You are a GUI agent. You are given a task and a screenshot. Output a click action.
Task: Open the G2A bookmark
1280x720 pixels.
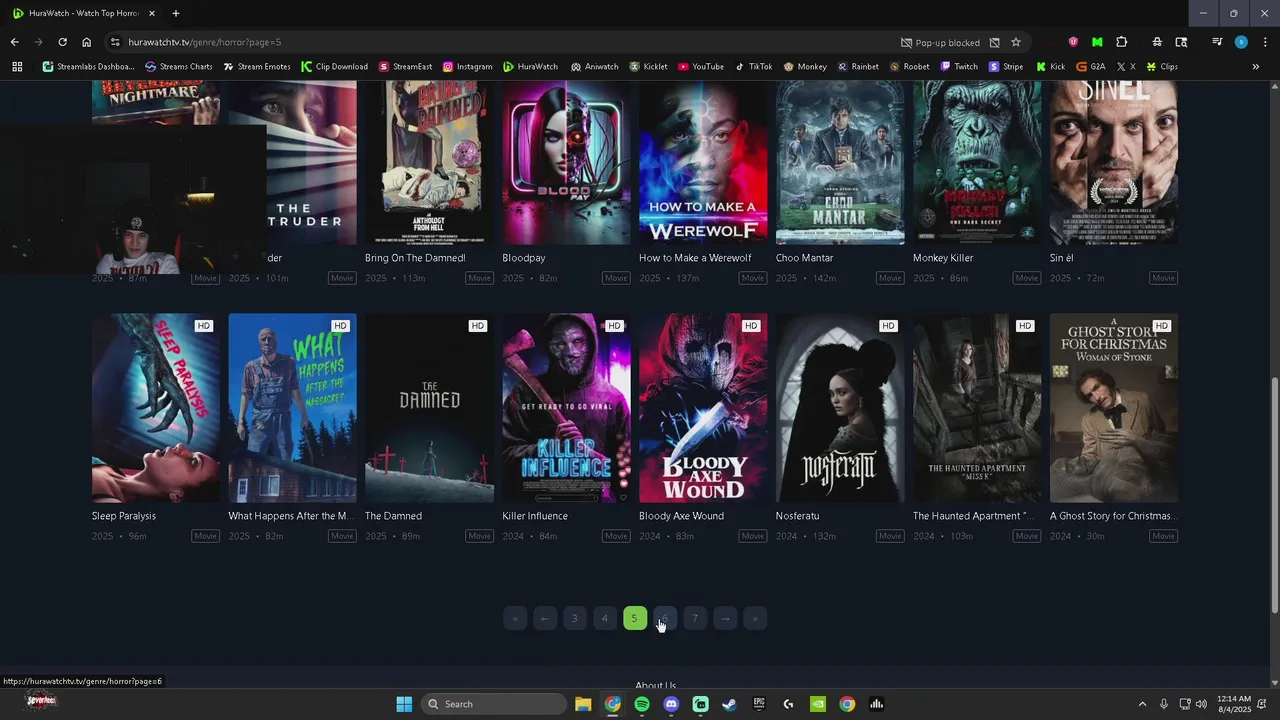click(1090, 67)
